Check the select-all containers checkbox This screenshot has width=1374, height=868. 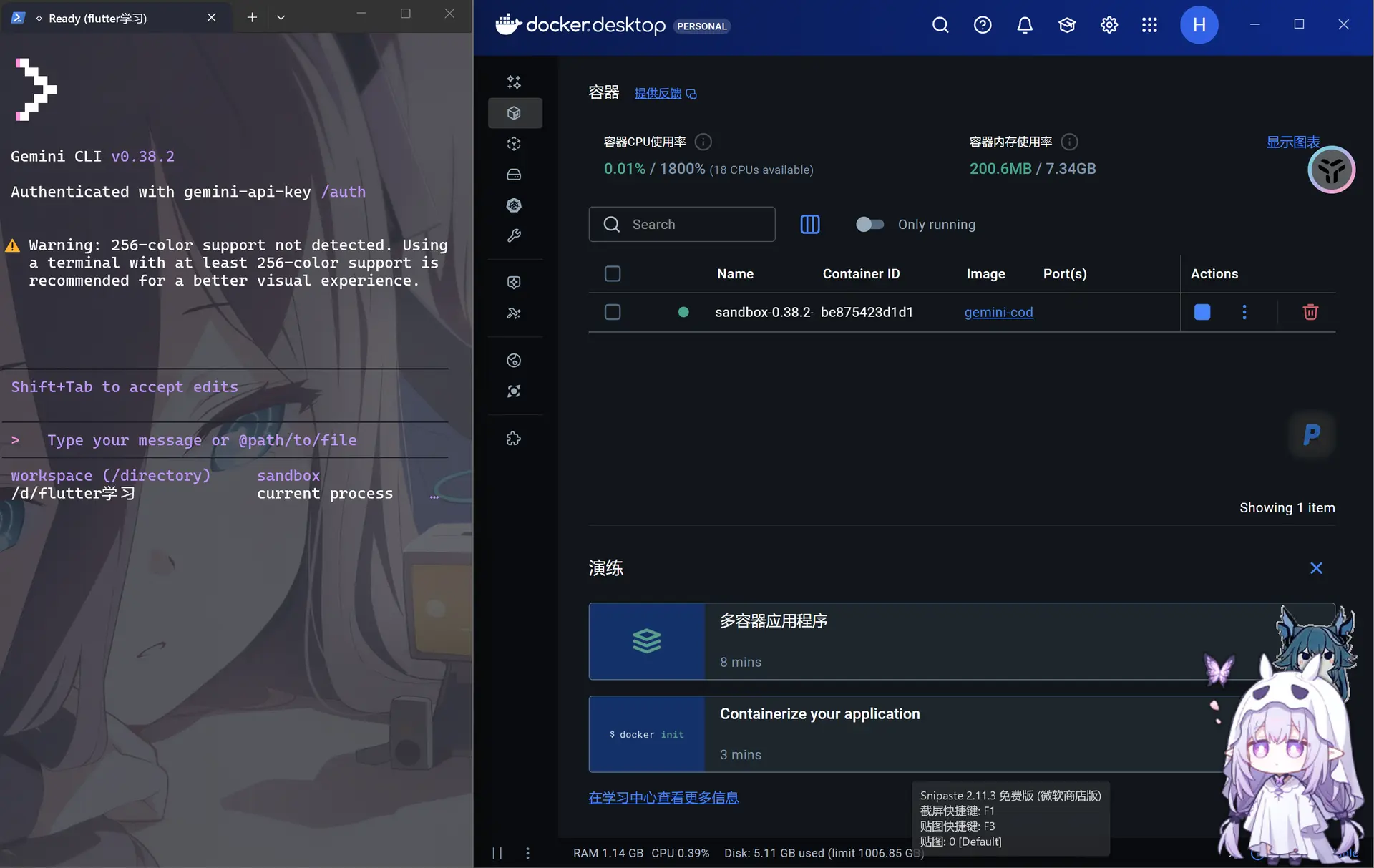click(613, 274)
